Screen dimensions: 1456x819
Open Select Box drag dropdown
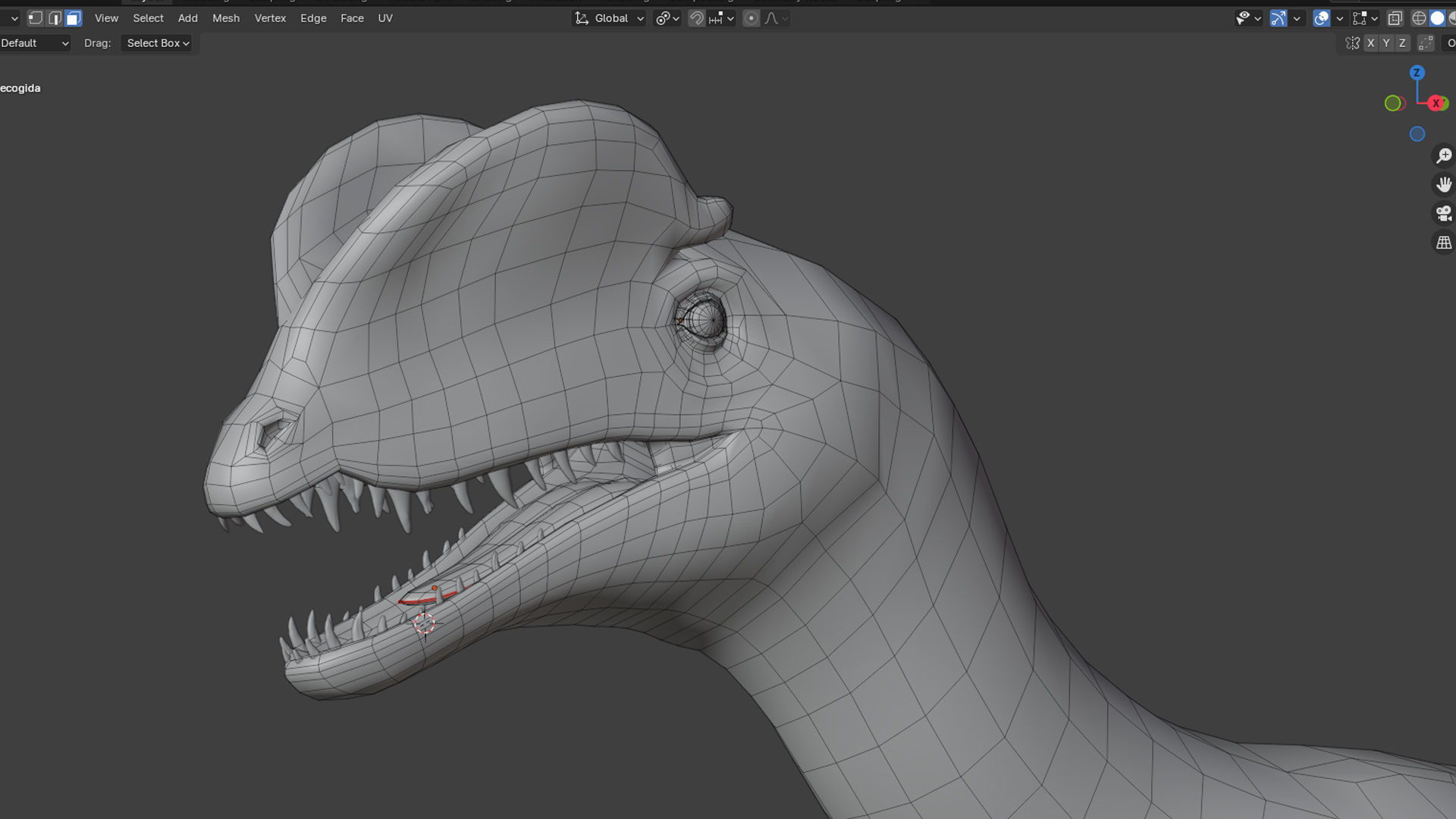[158, 43]
